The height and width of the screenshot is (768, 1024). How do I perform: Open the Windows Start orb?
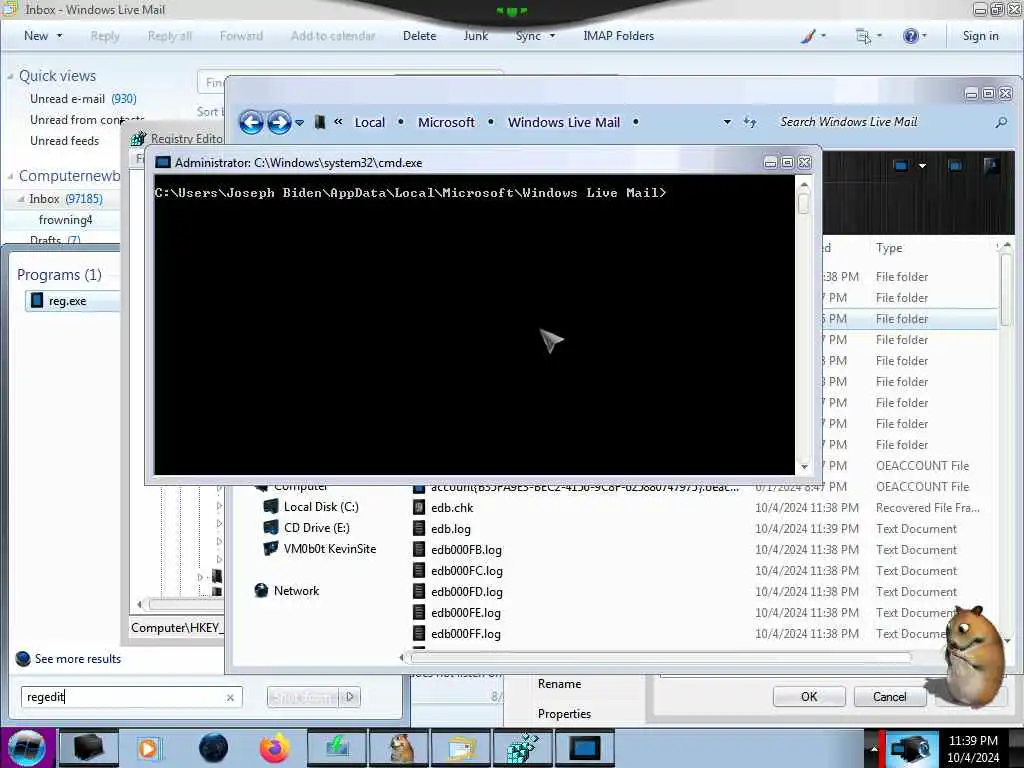[26, 748]
